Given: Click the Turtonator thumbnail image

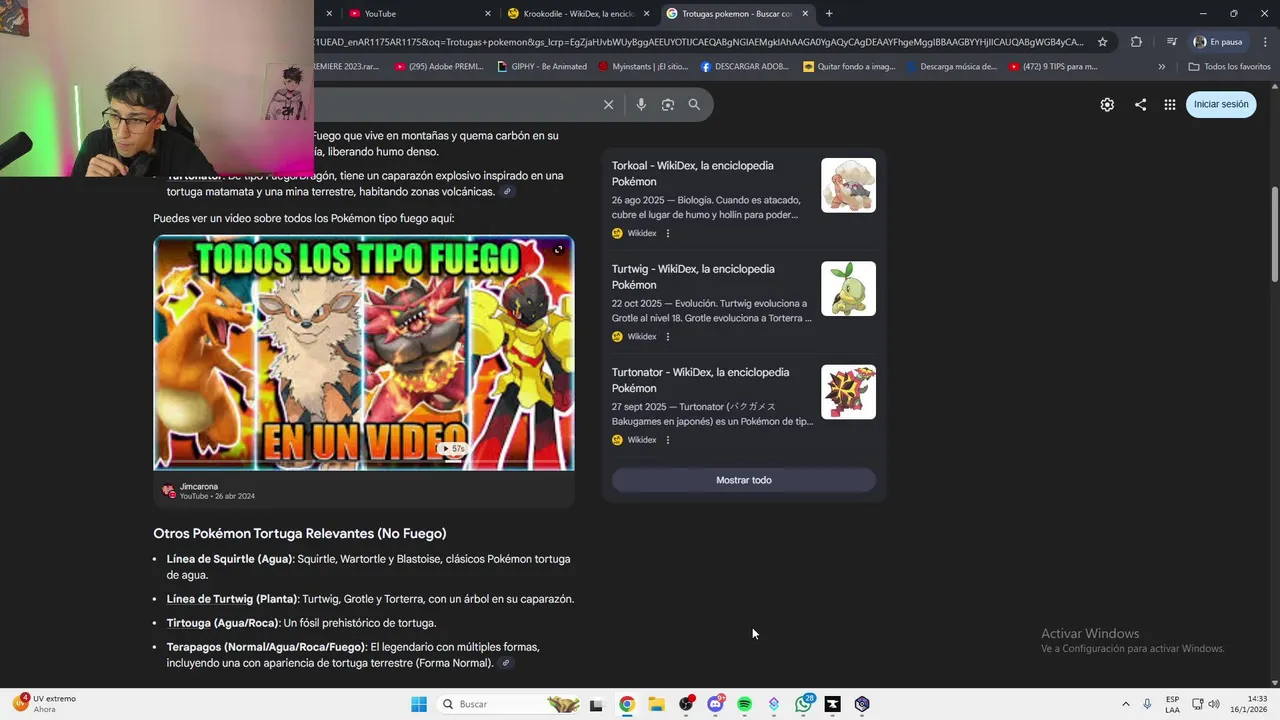Looking at the screenshot, I should click(x=848, y=392).
